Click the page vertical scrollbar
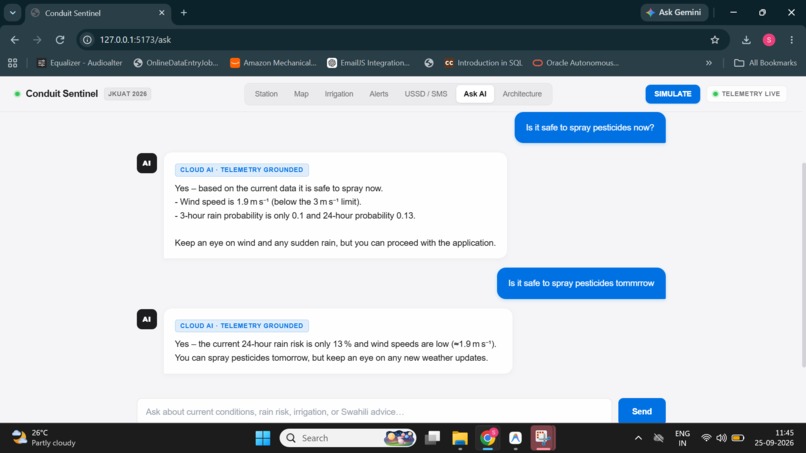The height and width of the screenshot is (453, 806). pos(803,264)
